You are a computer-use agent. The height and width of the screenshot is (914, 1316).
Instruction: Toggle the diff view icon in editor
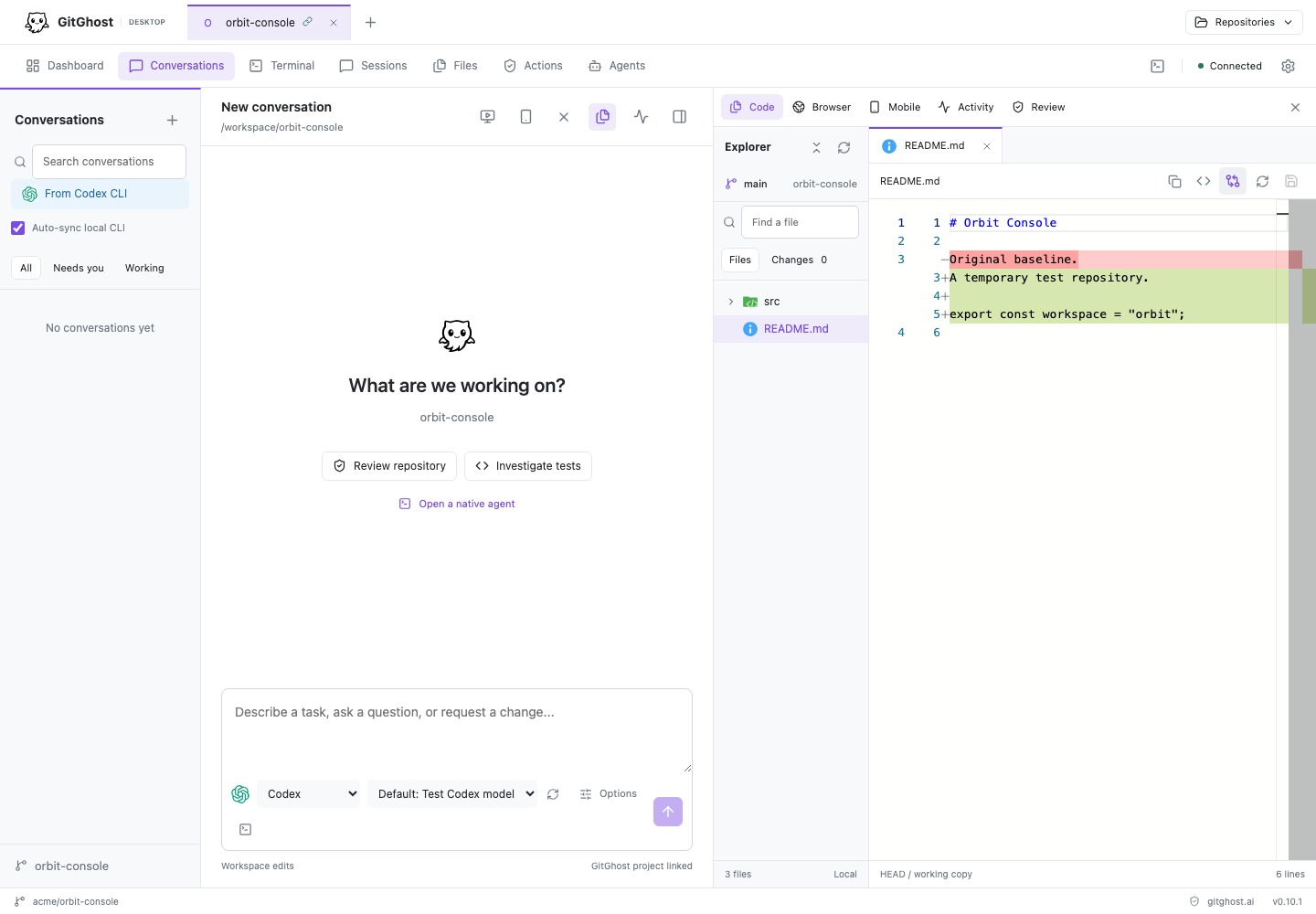(x=1233, y=181)
